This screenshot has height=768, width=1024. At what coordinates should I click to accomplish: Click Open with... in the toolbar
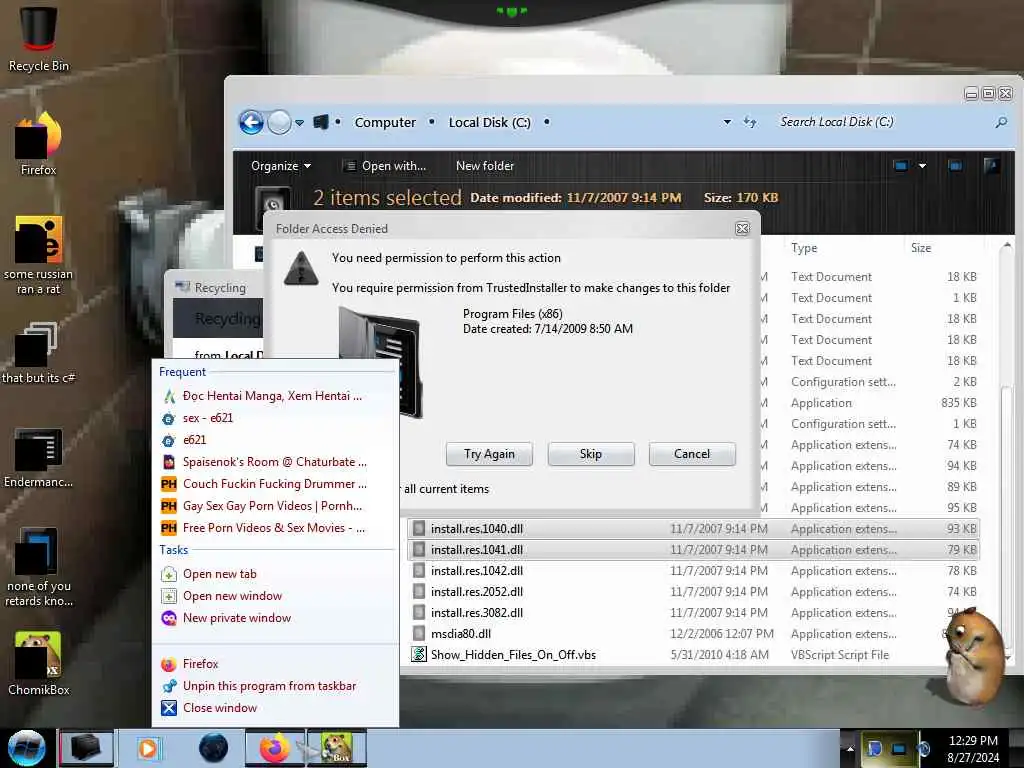385,166
